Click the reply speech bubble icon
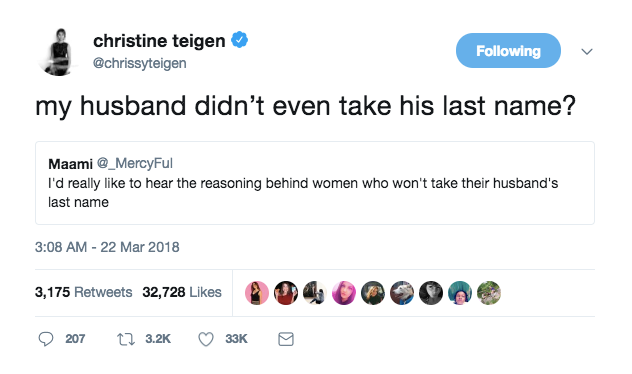The height and width of the screenshot is (374, 632). tap(46, 339)
